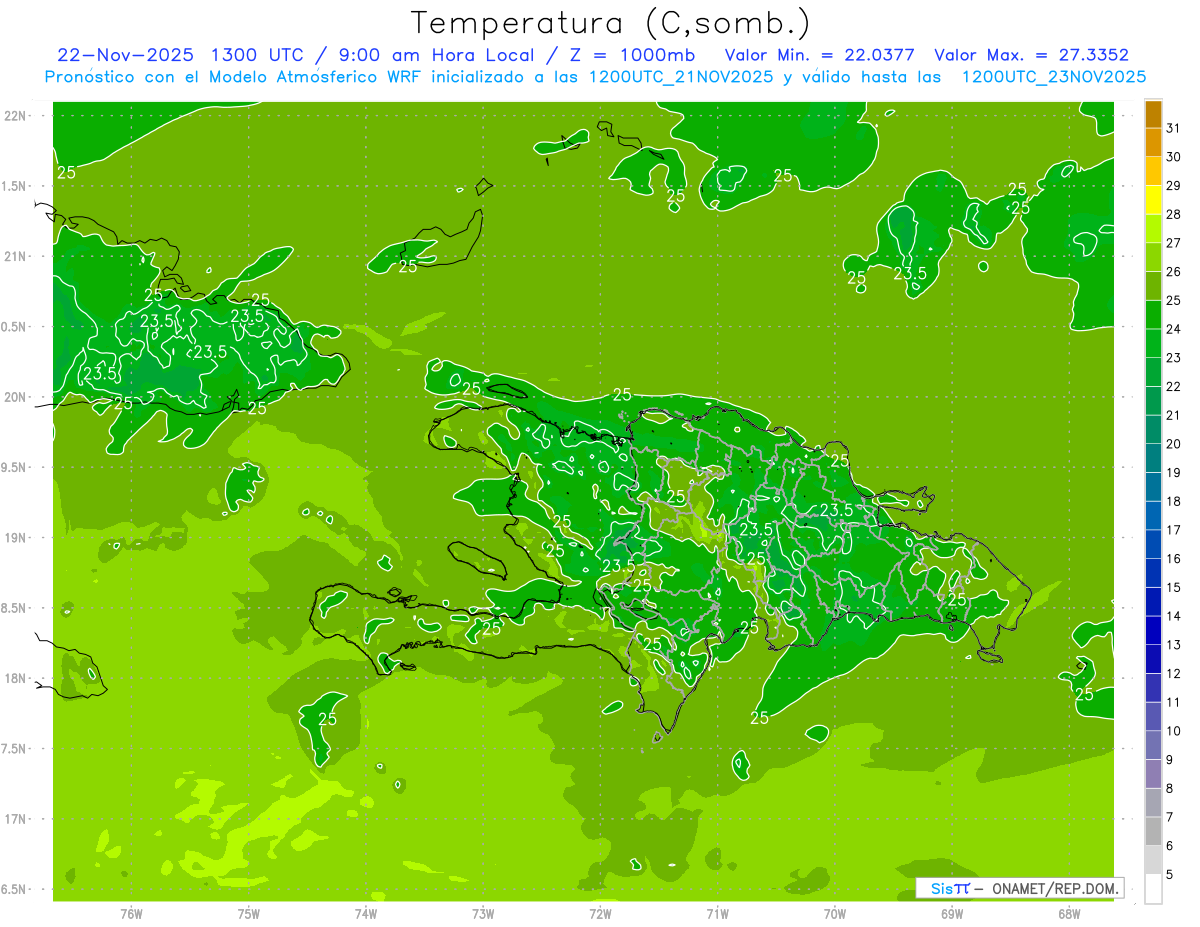Viewport: 1200px width, 927px height.
Task: Select the legend swatch between 24 and 25
Action: pos(1153,315)
